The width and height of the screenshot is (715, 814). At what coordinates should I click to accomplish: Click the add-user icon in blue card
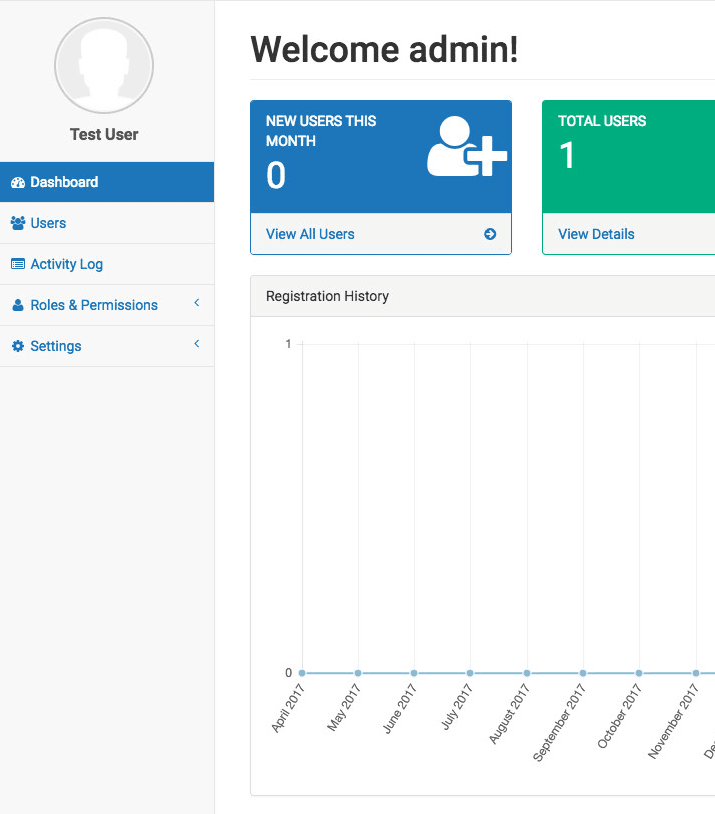tap(467, 146)
